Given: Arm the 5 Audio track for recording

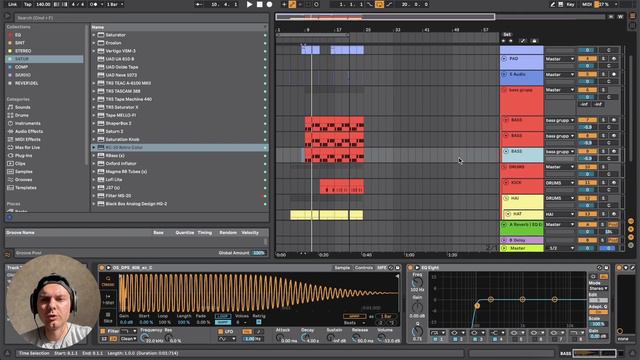Looking at the screenshot, I should point(613,75).
